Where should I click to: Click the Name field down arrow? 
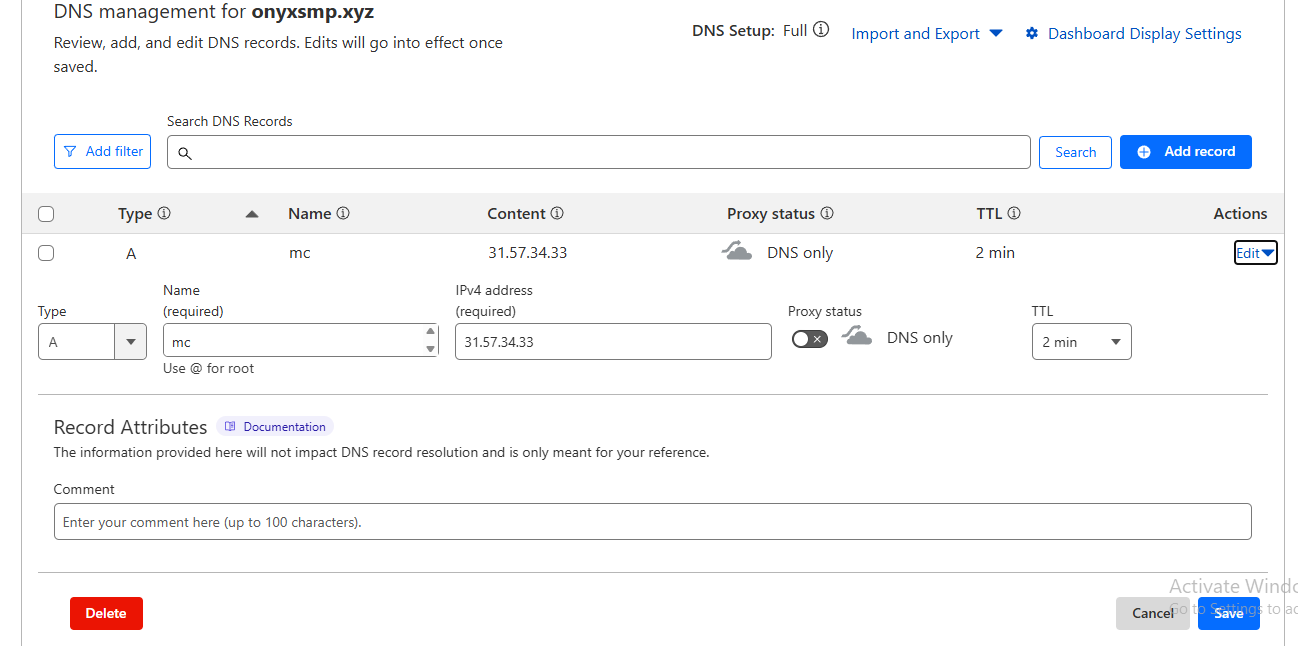tap(431, 349)
